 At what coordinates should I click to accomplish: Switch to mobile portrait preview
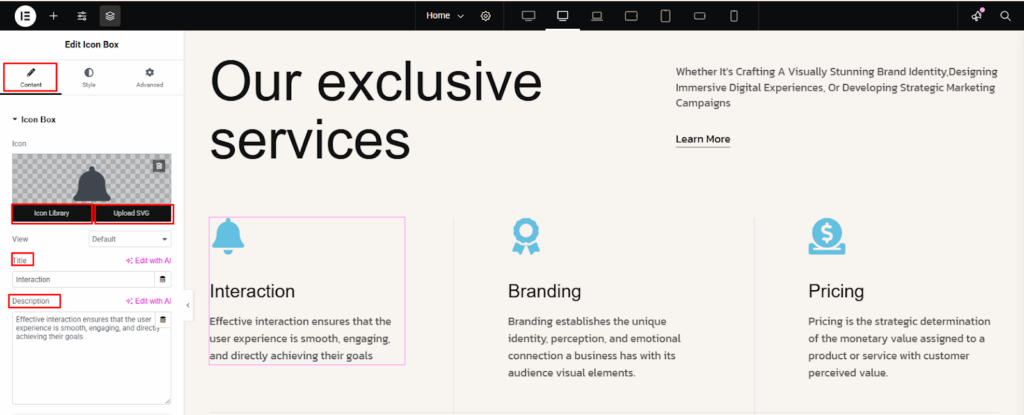point(733,16)
